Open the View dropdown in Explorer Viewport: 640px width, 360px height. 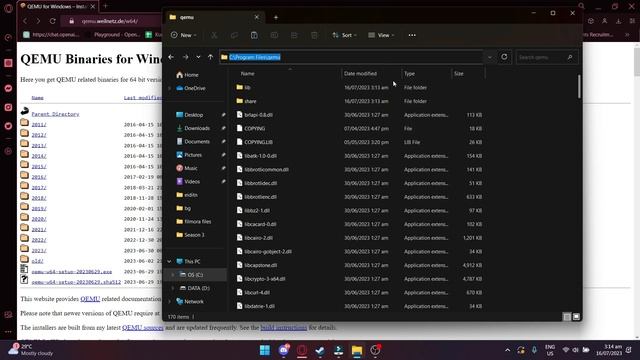(381, 35)
